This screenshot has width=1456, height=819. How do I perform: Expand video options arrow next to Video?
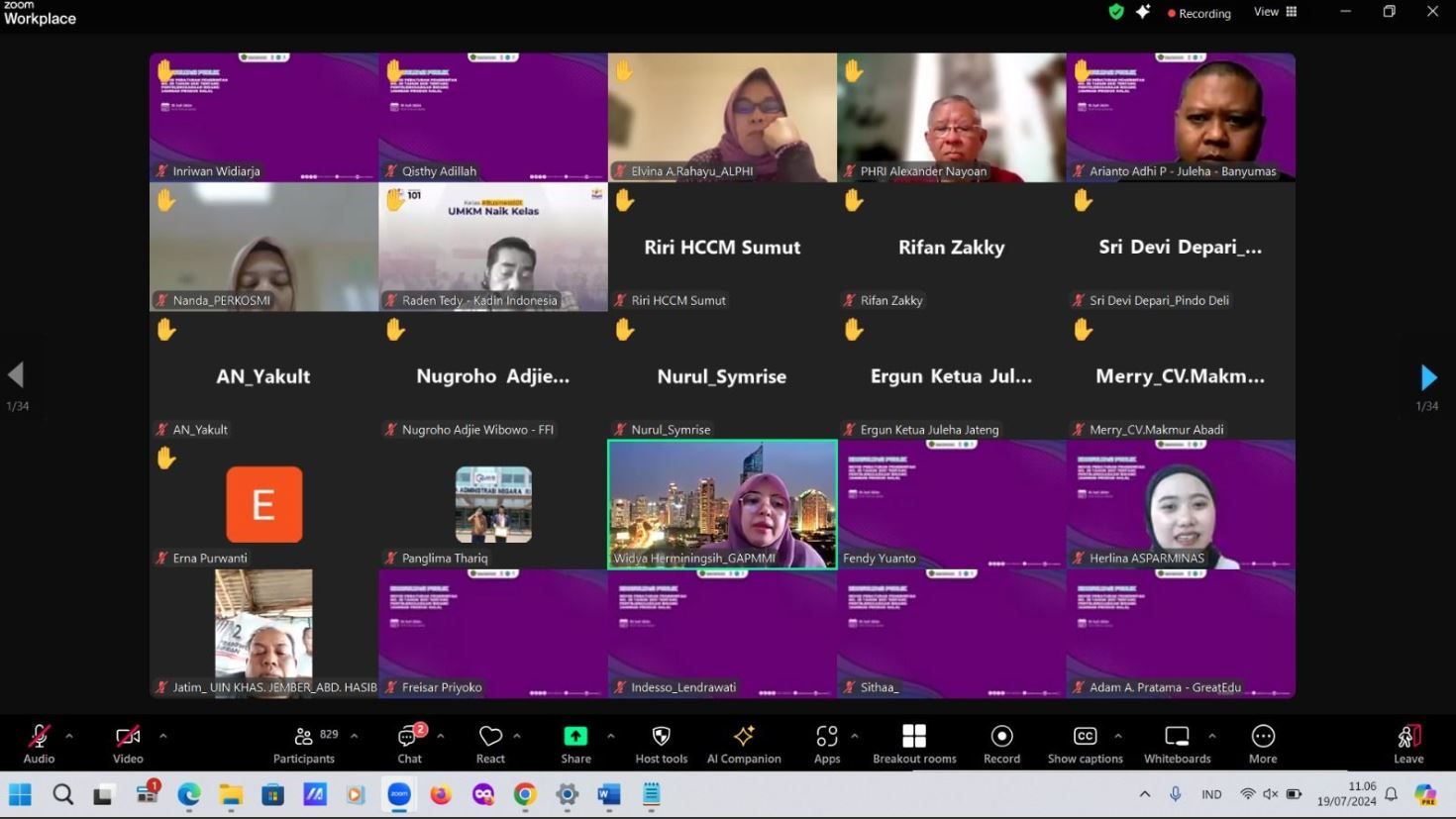tap(163, 736)
